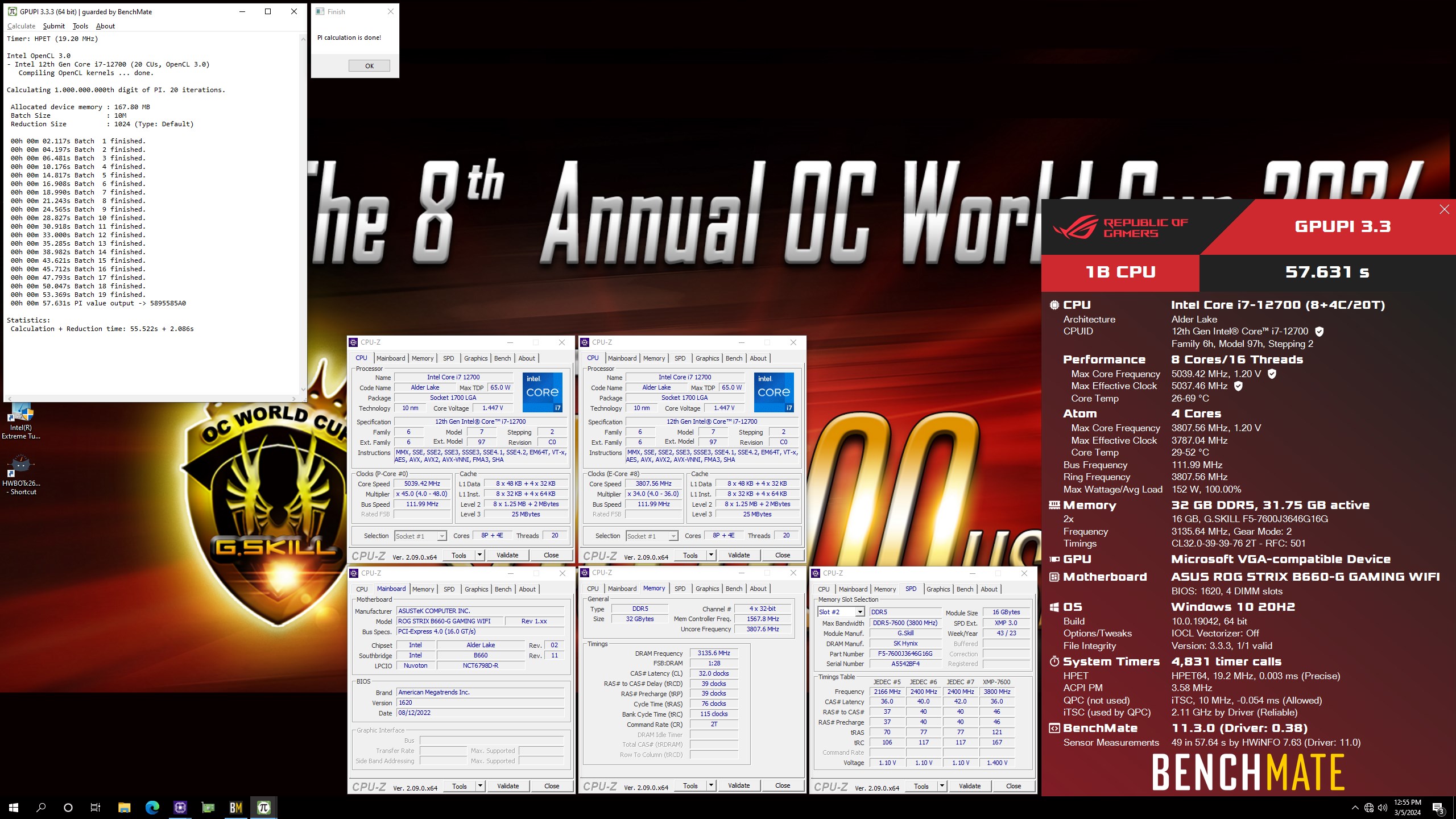Screen dimensions: 1456x819
Task: Open the Windows Start menu
Action: point(14,807)
